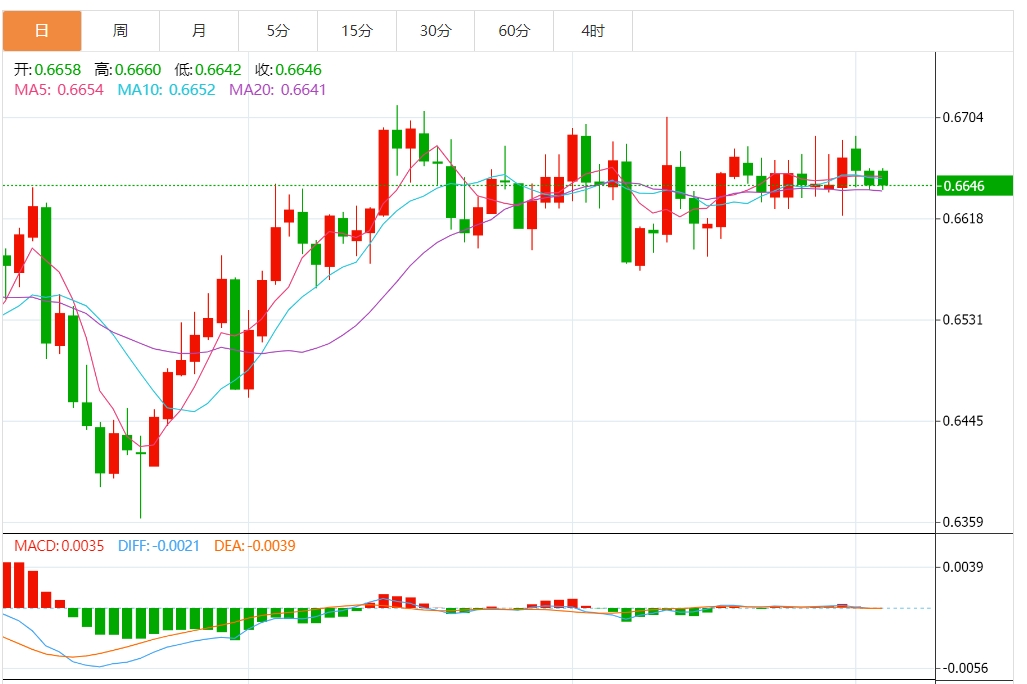Click the MA5: 0.6654 indicator label
1027x684 pixels.
[x=59, y=90]
